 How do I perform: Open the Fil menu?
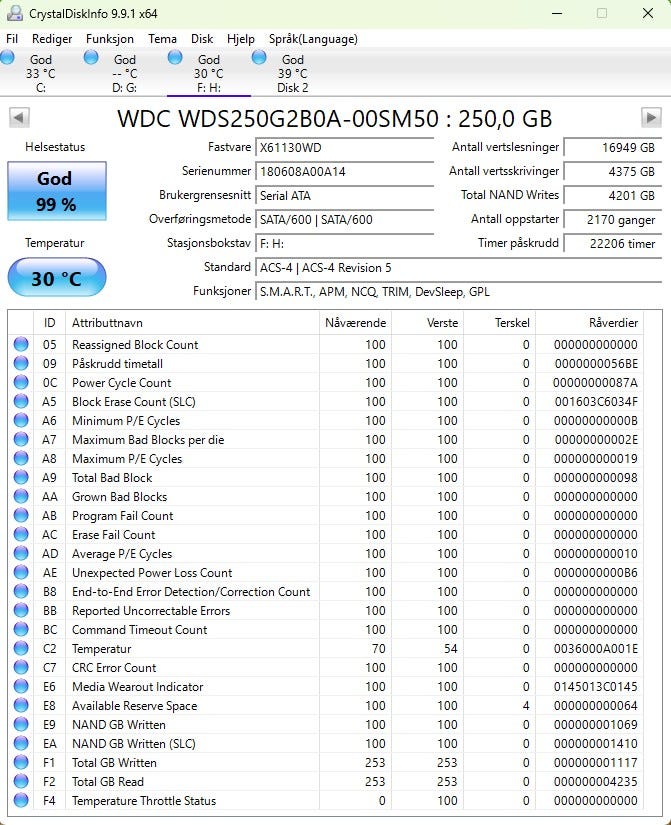12,39
